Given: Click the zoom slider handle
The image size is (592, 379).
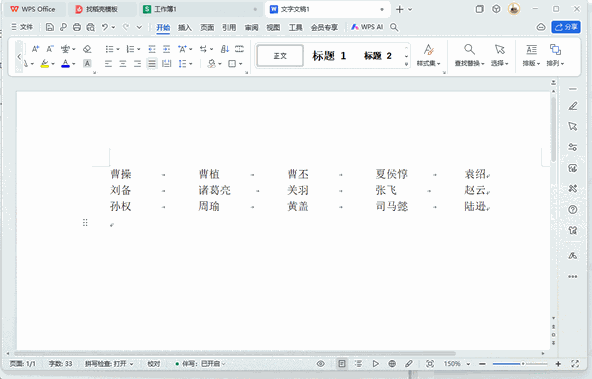Looking at the screenshot, I should 523,364.
